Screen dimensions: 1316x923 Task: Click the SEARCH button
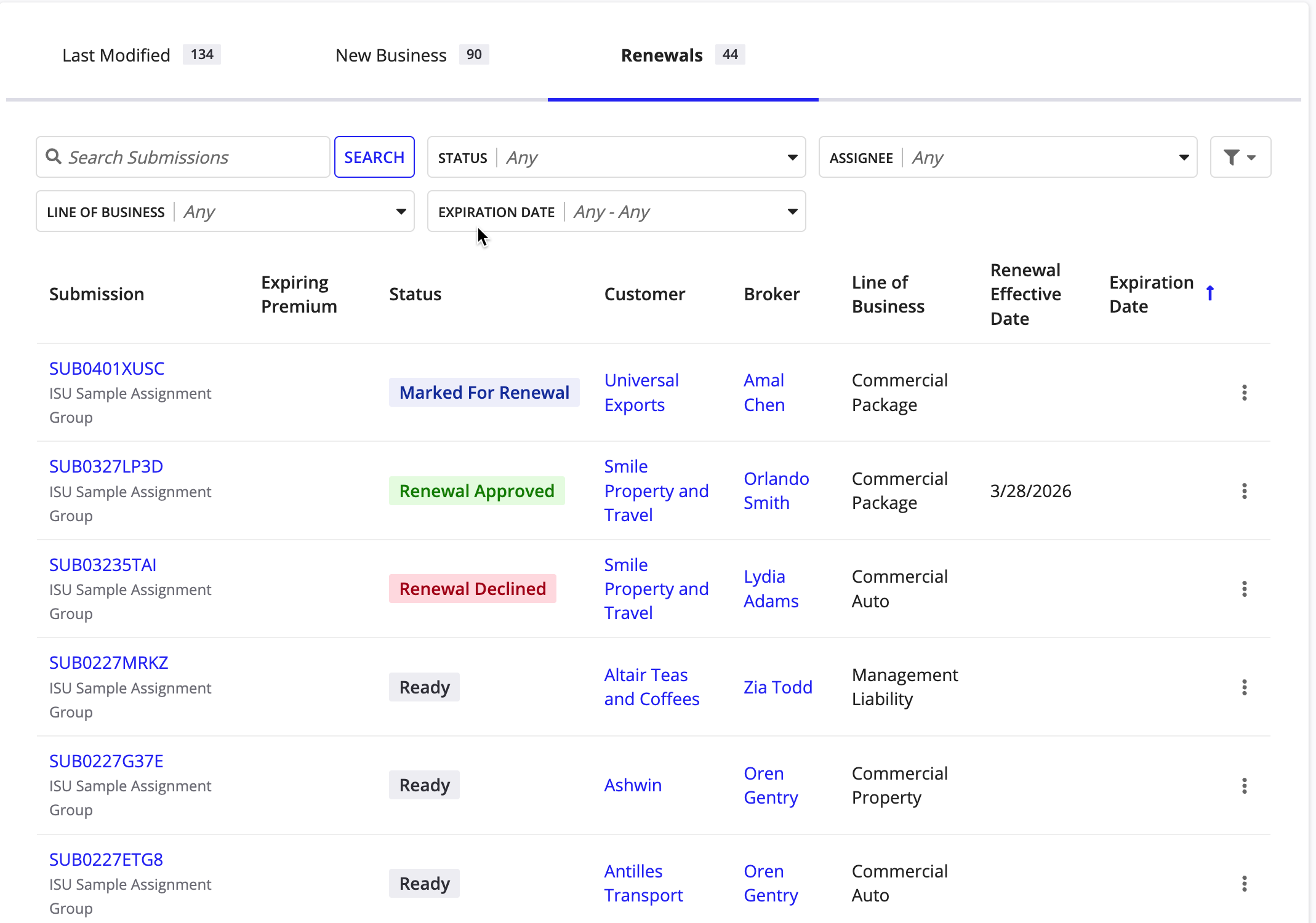[374, 158]
